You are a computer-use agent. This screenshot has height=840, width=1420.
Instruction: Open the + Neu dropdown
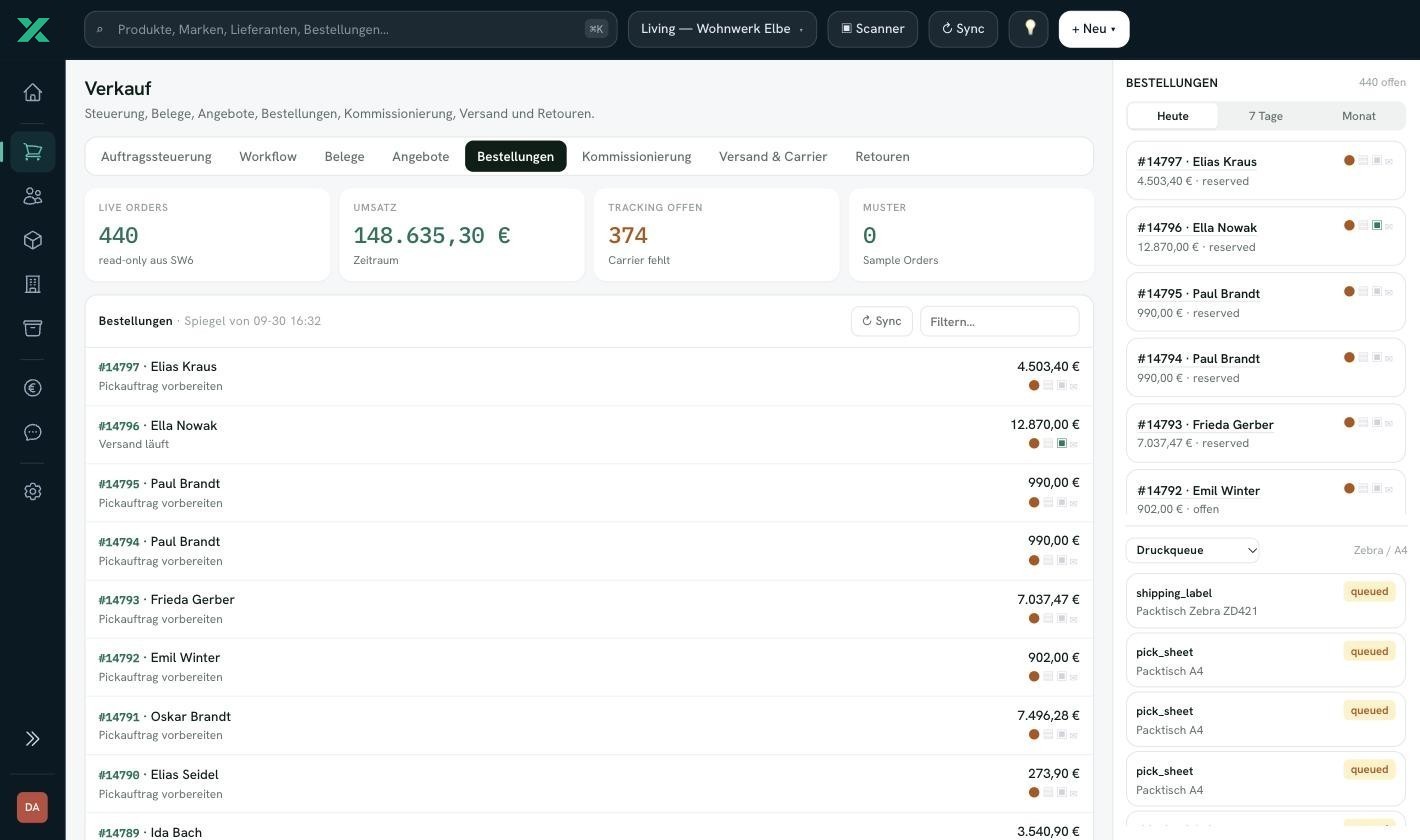click(1094, 29)
